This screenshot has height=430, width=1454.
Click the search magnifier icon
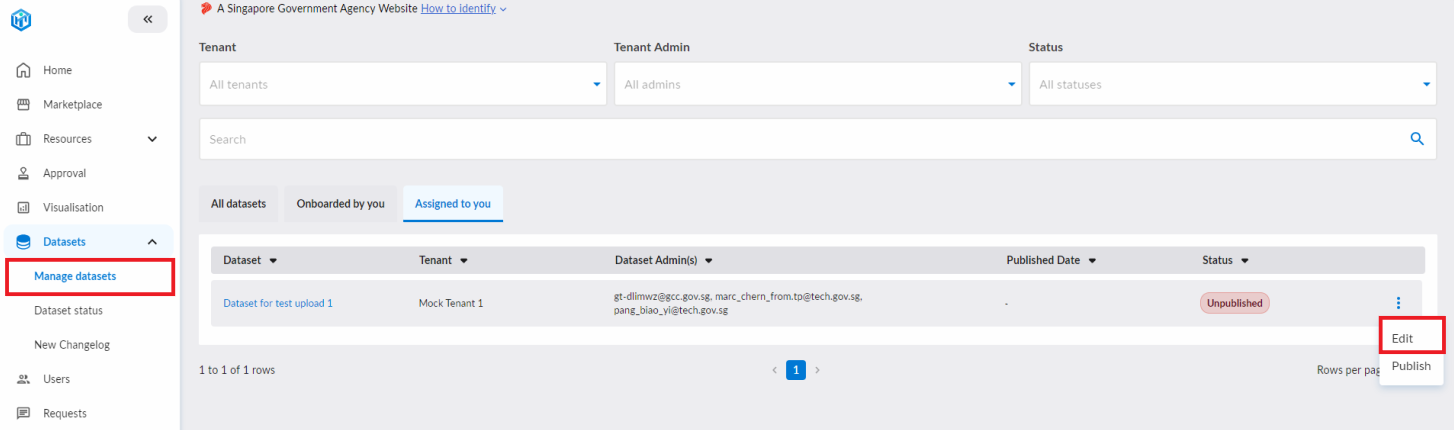coord(1416,139)
